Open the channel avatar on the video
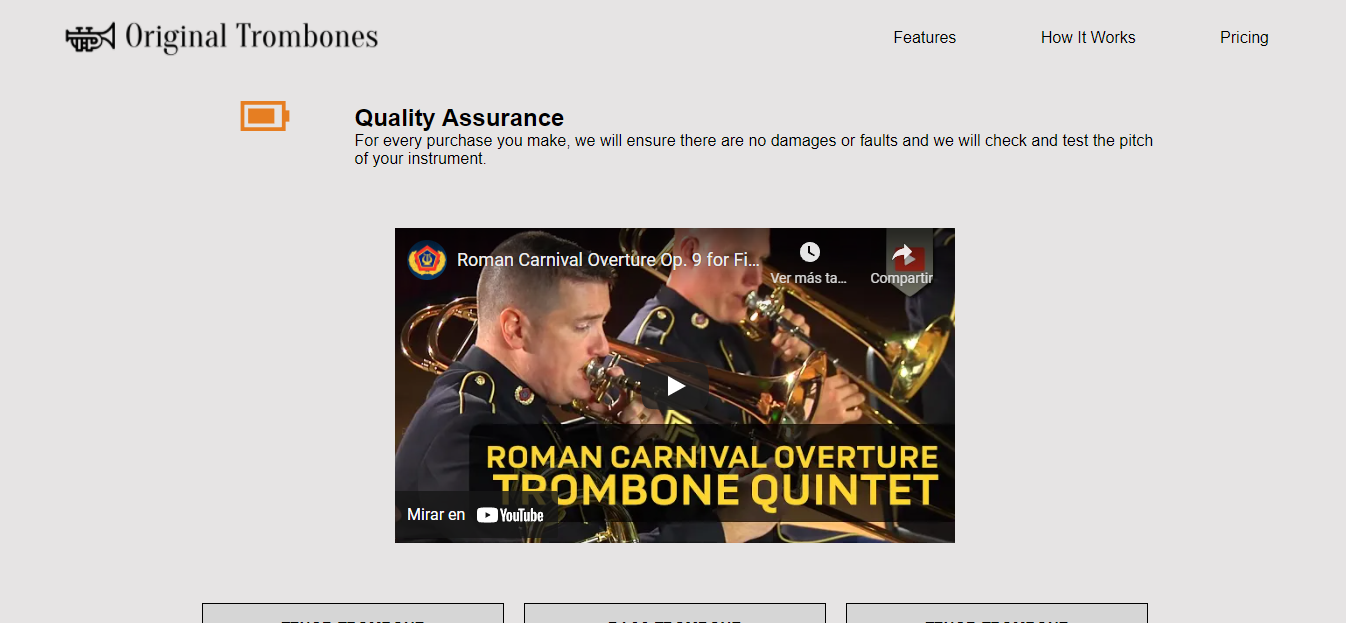1346x623 pixels. [427, 260]
